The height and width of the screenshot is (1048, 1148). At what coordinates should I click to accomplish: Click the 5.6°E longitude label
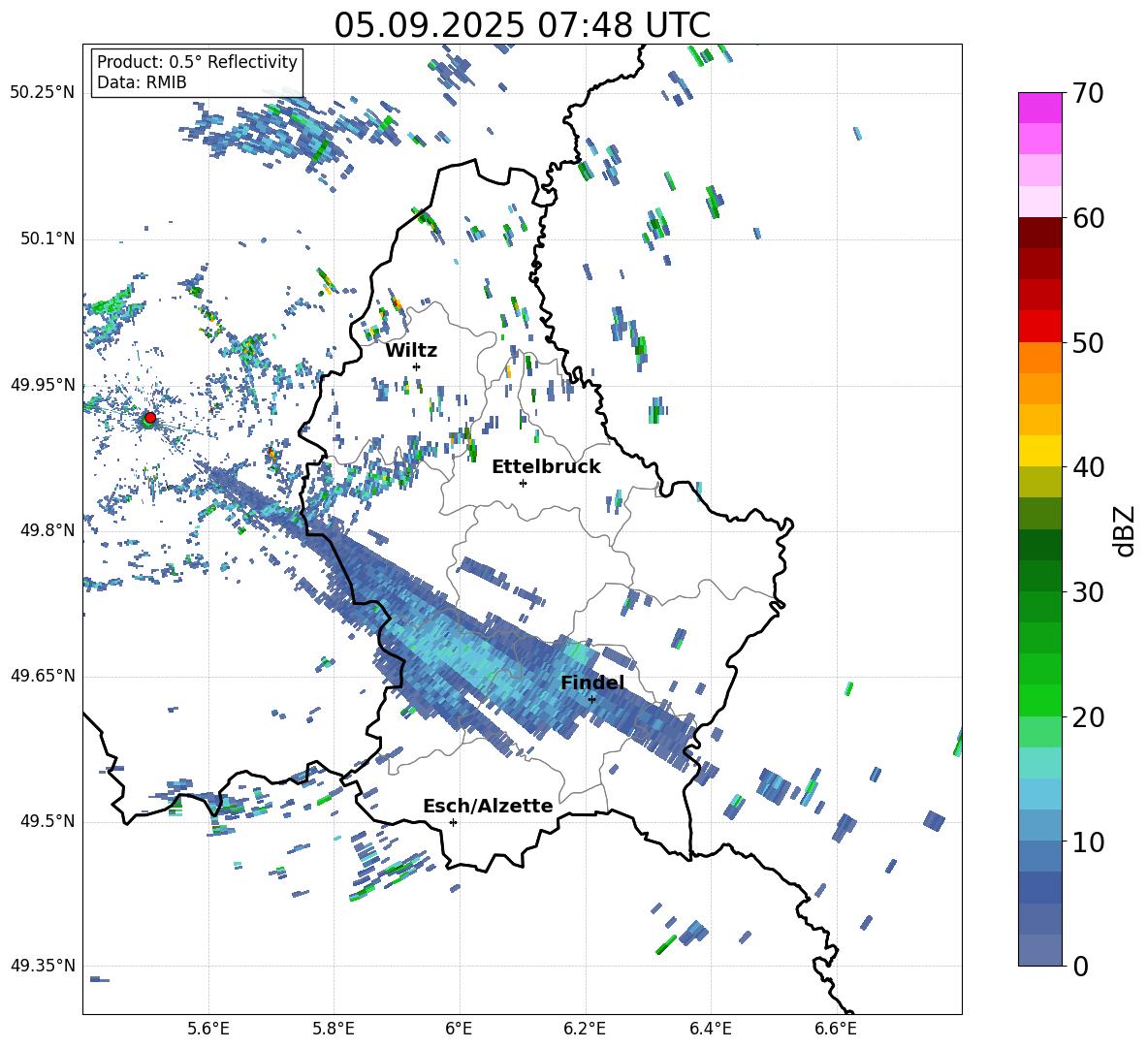pyautogui.click(x=208, y=1029)
